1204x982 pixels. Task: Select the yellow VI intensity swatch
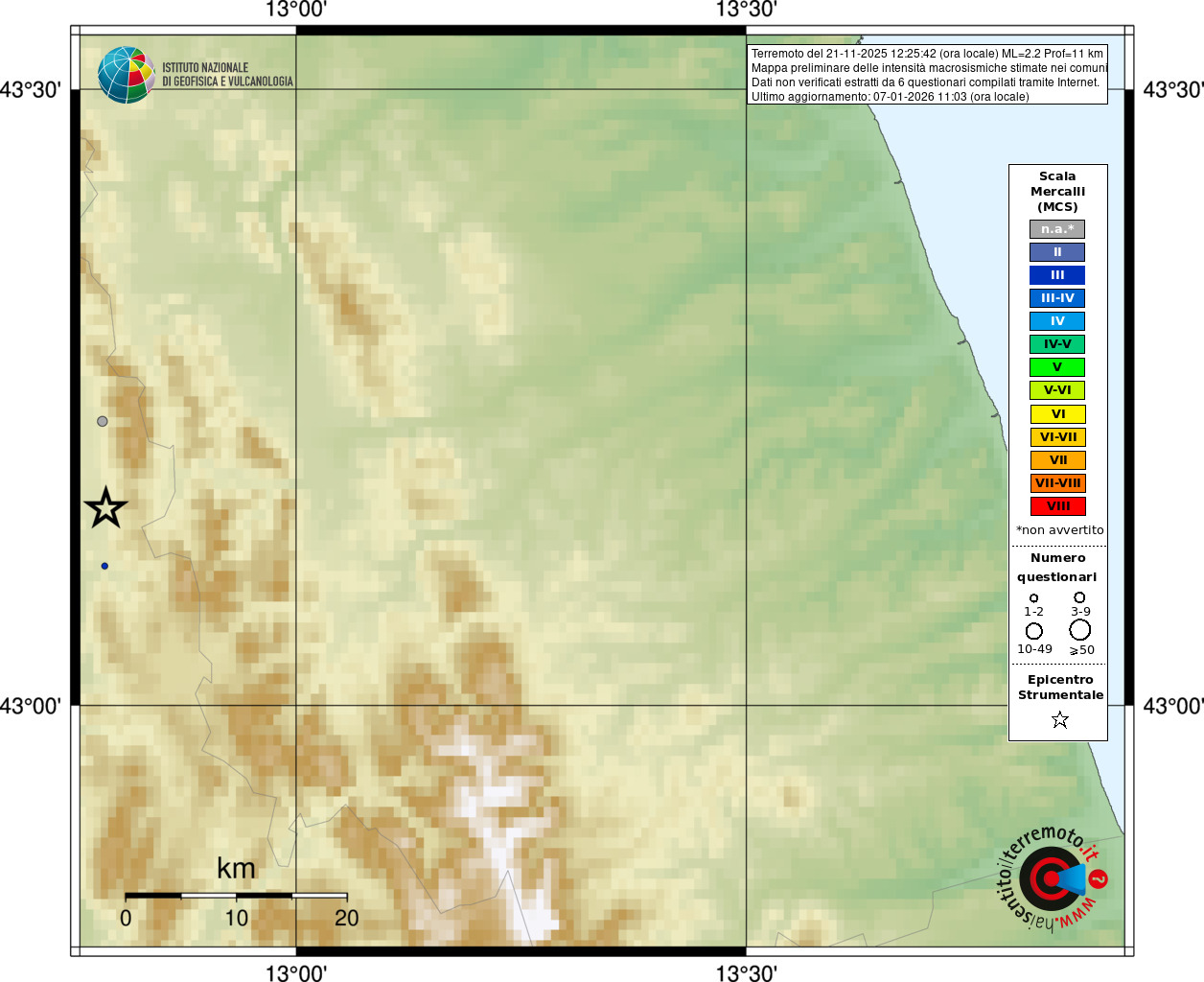[x=1057, y=414]
